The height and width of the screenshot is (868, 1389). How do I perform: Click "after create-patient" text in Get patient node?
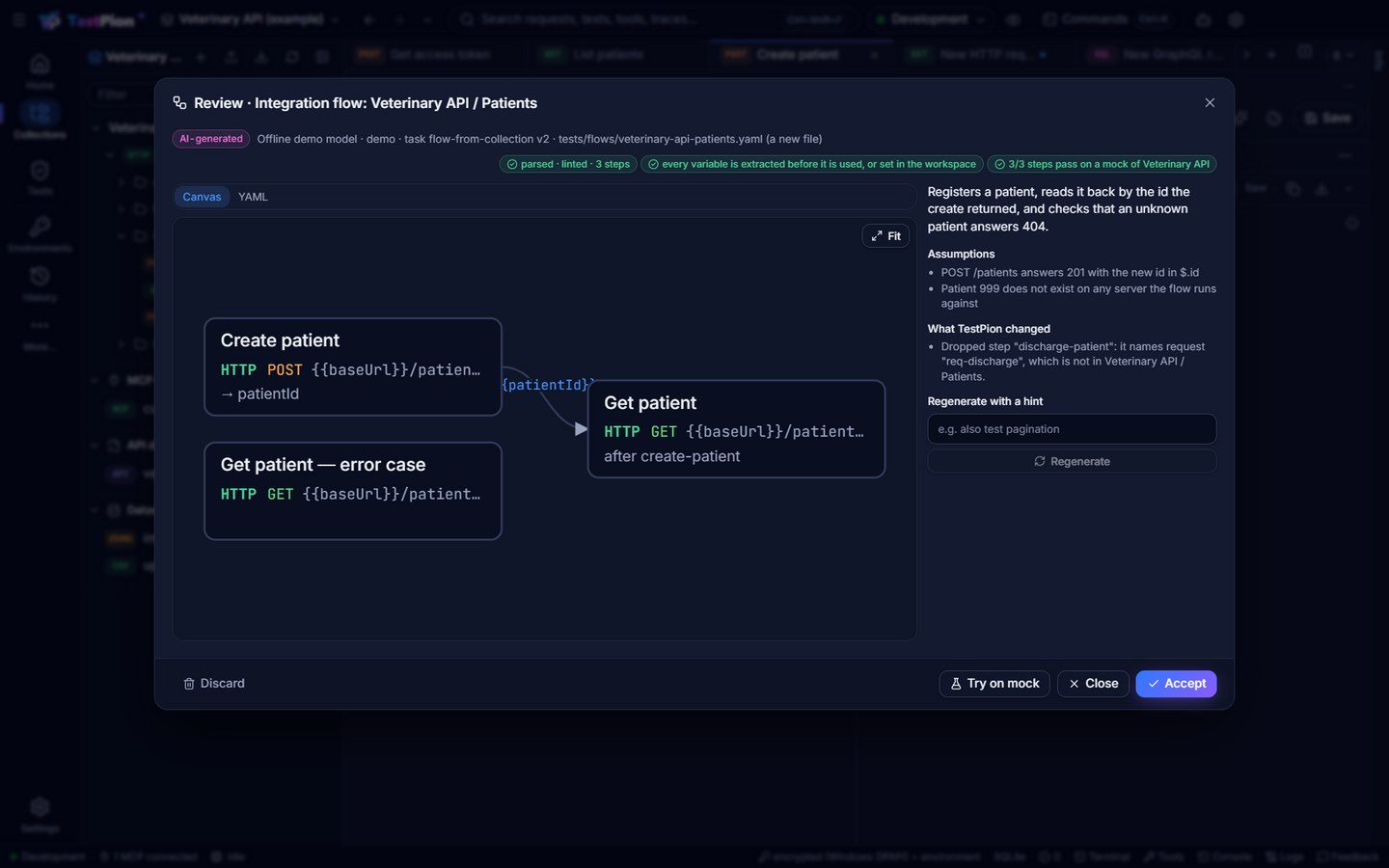click(672, 456)
